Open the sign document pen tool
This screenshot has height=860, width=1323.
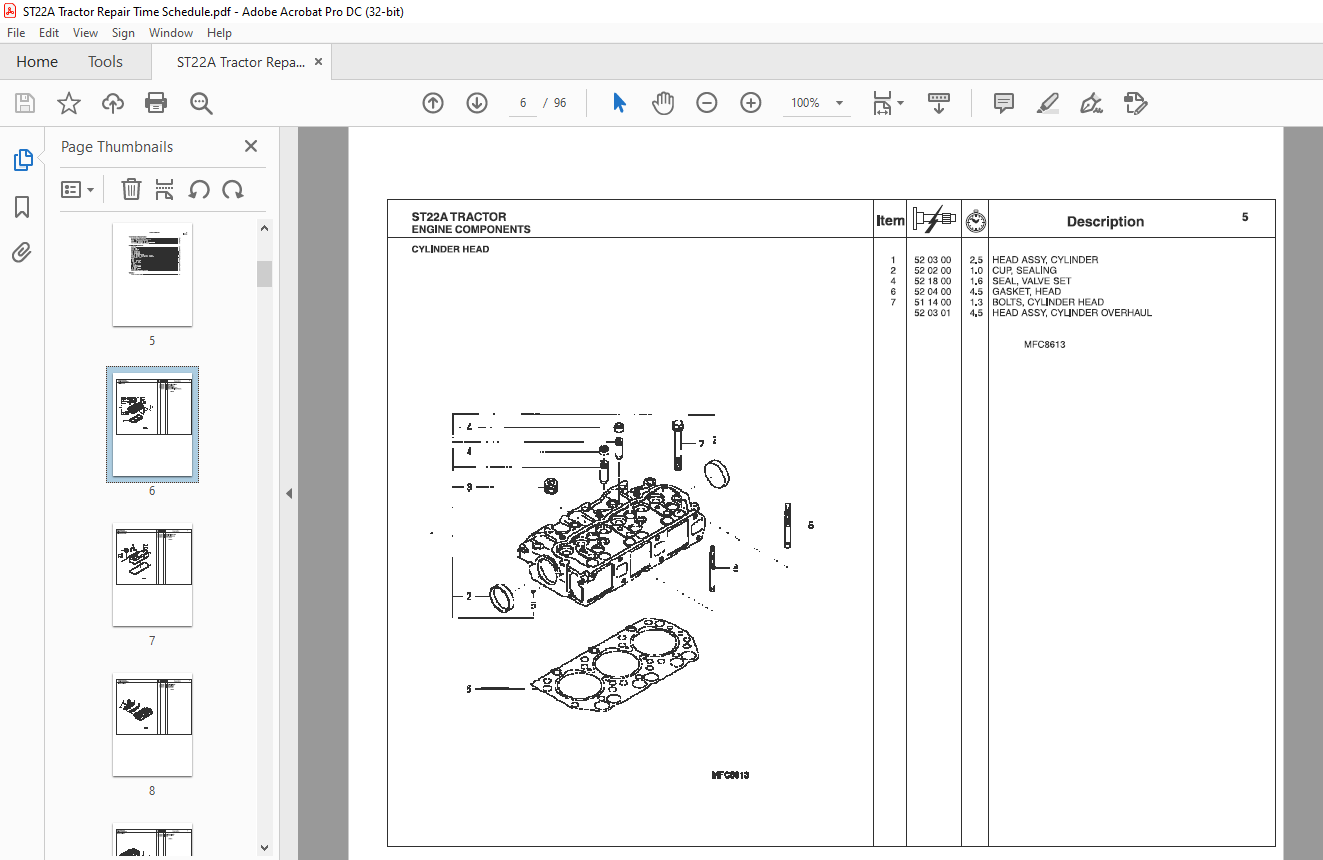click(x=1092, y=103)
